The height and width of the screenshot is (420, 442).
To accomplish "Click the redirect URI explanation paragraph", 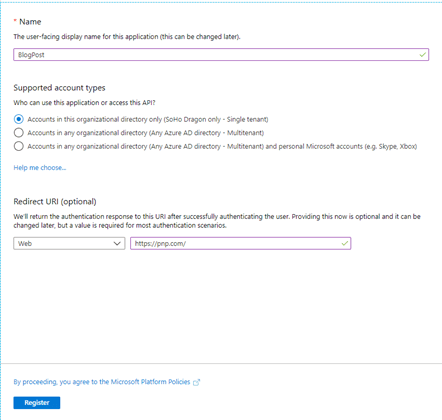I will coord(217,221).
